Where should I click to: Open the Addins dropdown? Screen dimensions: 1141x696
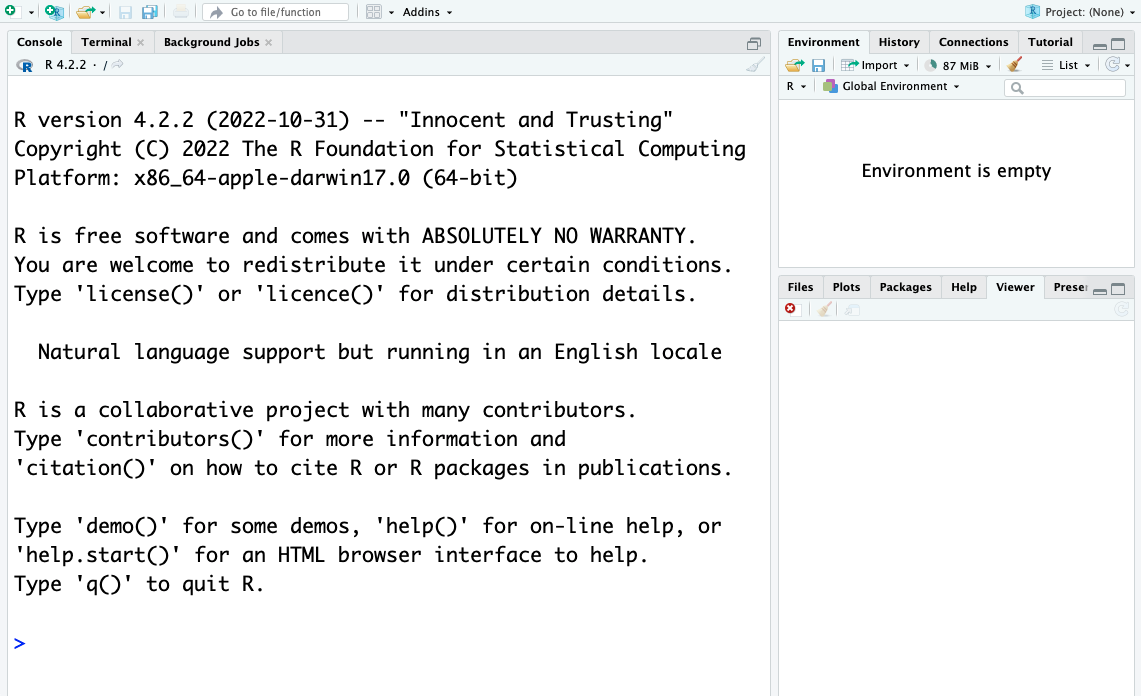427,12
